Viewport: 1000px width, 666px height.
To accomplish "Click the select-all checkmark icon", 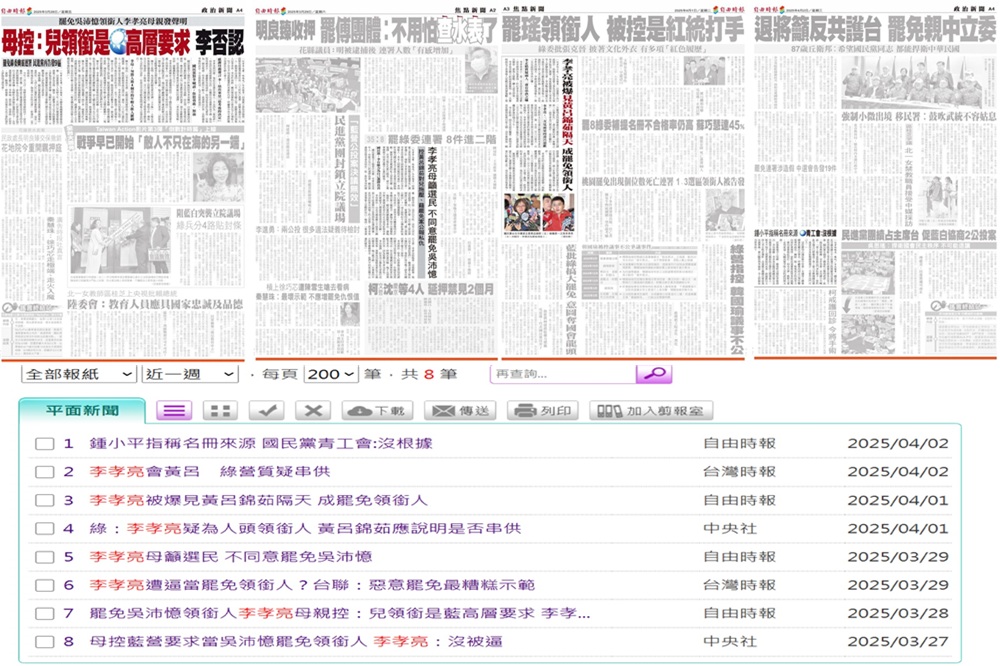I will pyautogui.click(x=267, y=411).
